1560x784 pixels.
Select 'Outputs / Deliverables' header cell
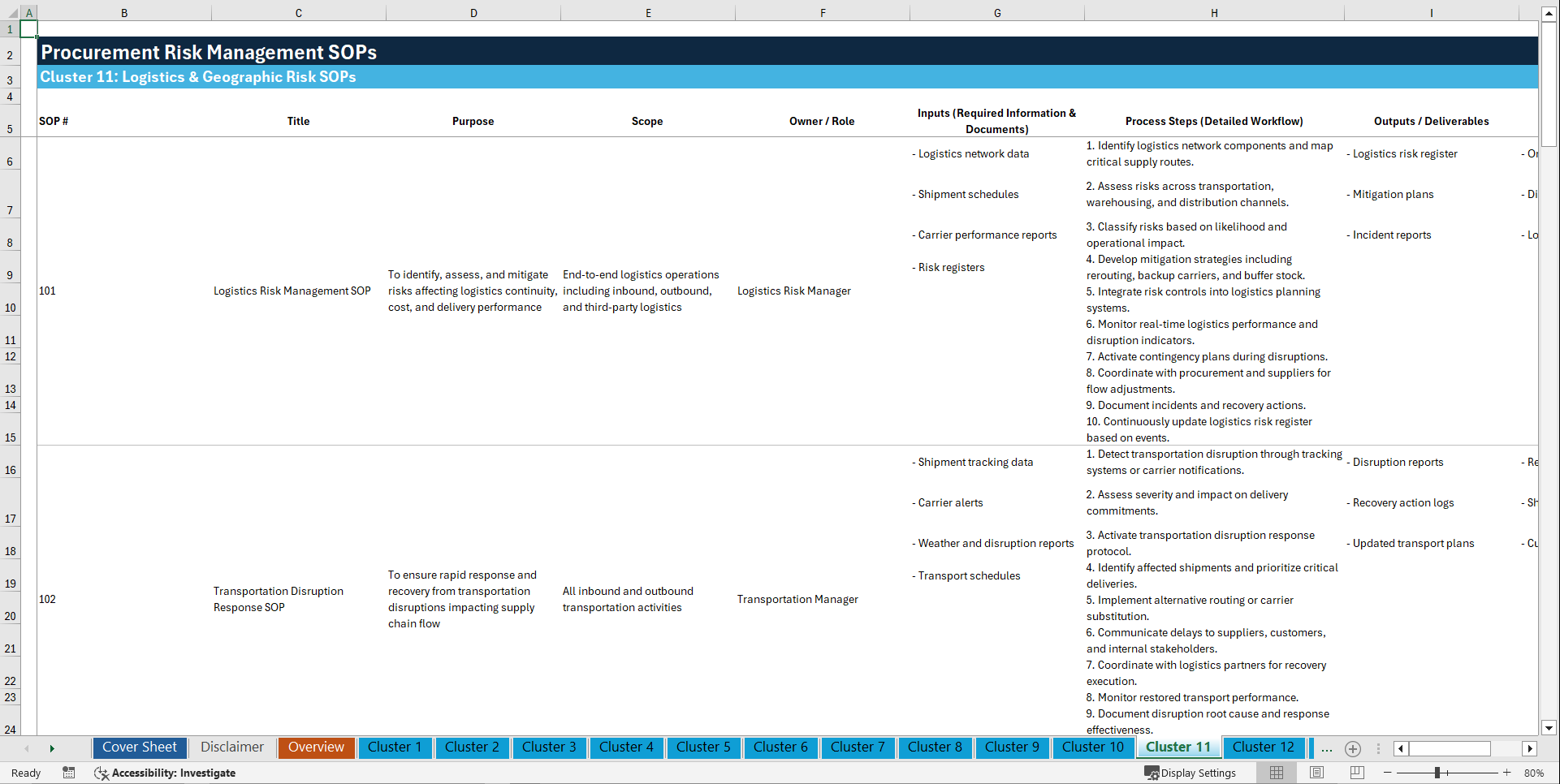1431,121
